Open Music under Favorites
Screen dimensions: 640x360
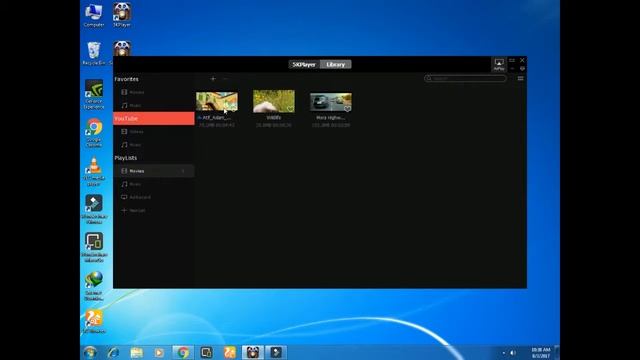click(x=154, y=105)
